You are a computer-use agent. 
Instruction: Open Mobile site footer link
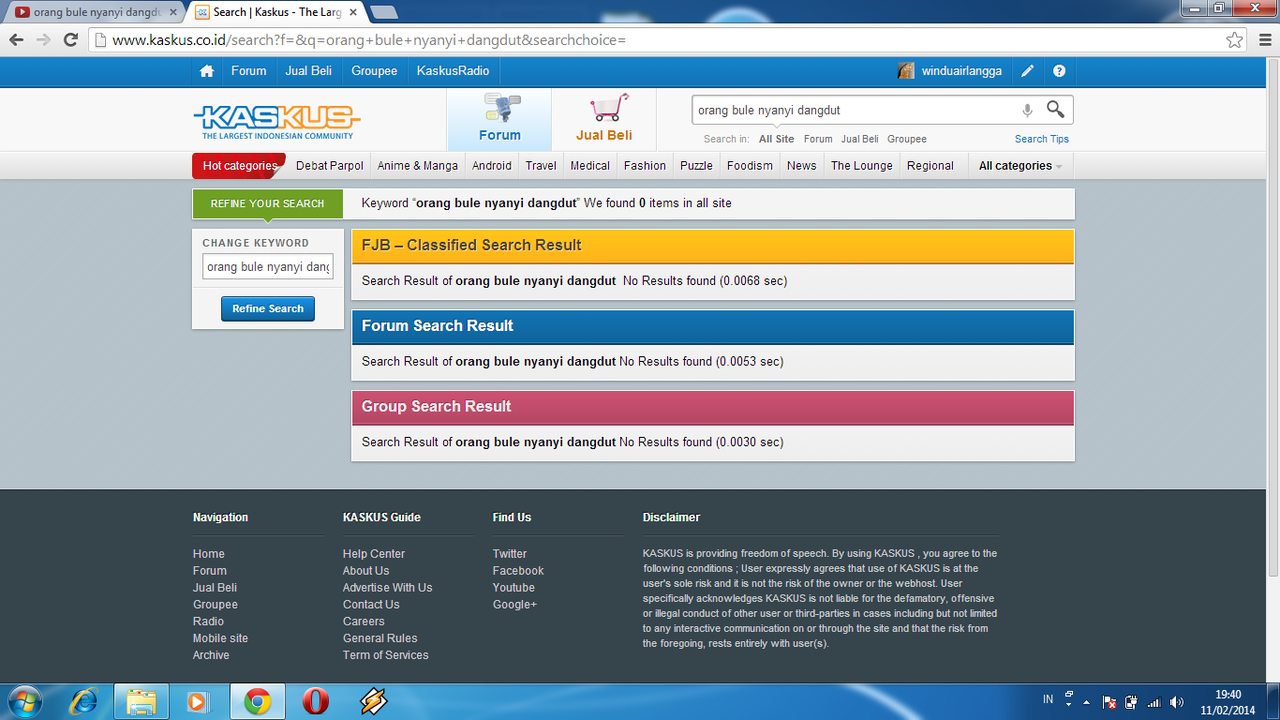click(220, 638)
